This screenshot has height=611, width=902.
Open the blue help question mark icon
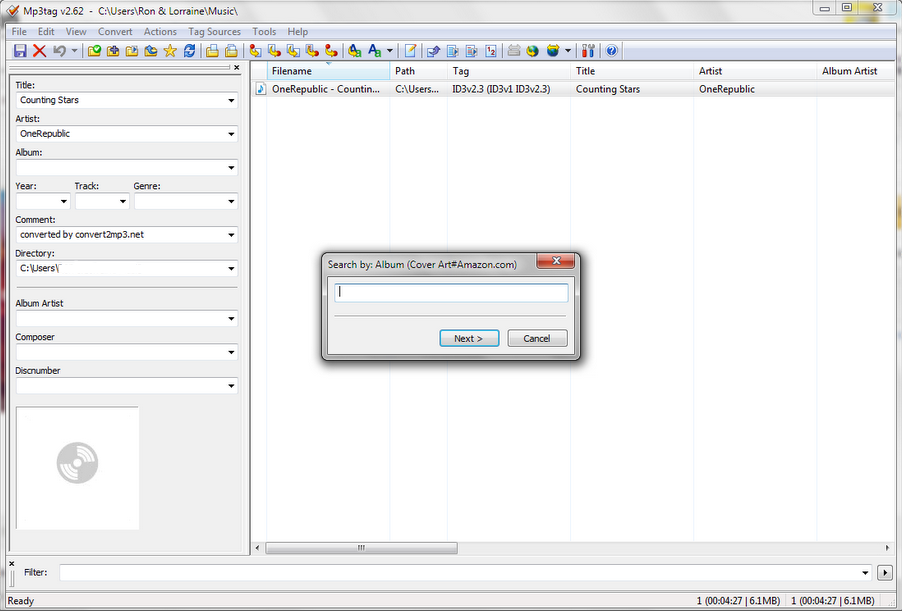point(611,51)
